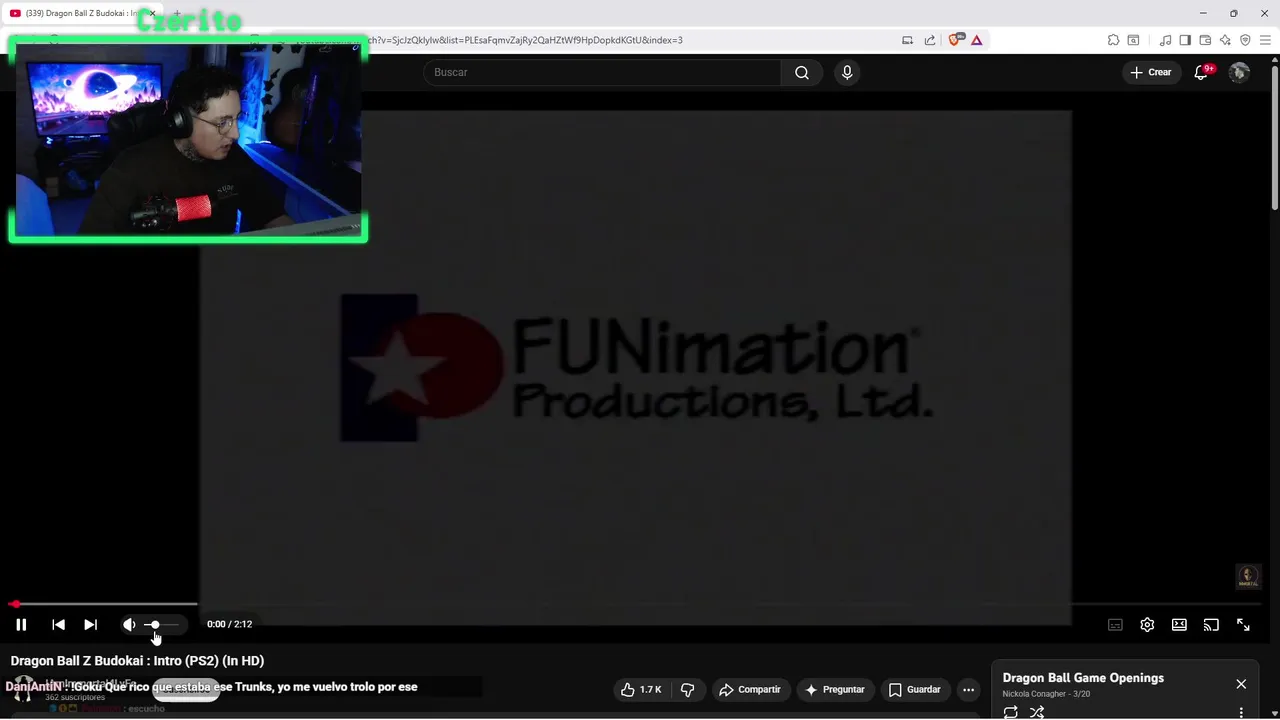Open the browser extensions puzzle icon
The width and height of the screenshot is (1280, 720).
coord(1113,40)
